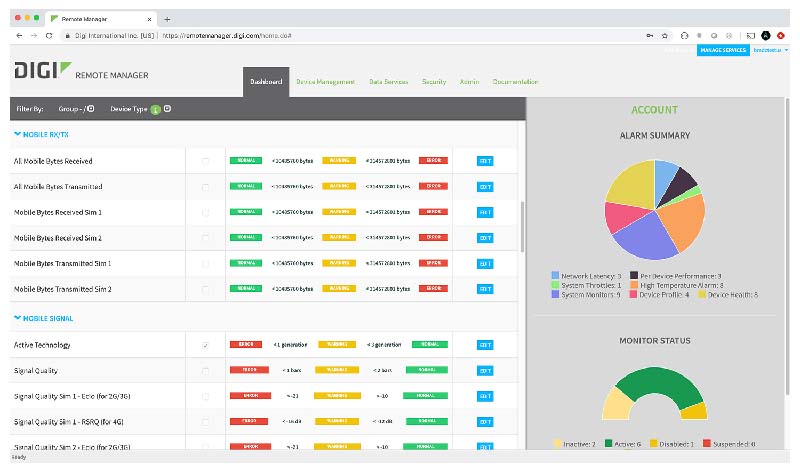Open the Data Services tab
This screenshot has width=800, height=472.
(x=389, y=82)
